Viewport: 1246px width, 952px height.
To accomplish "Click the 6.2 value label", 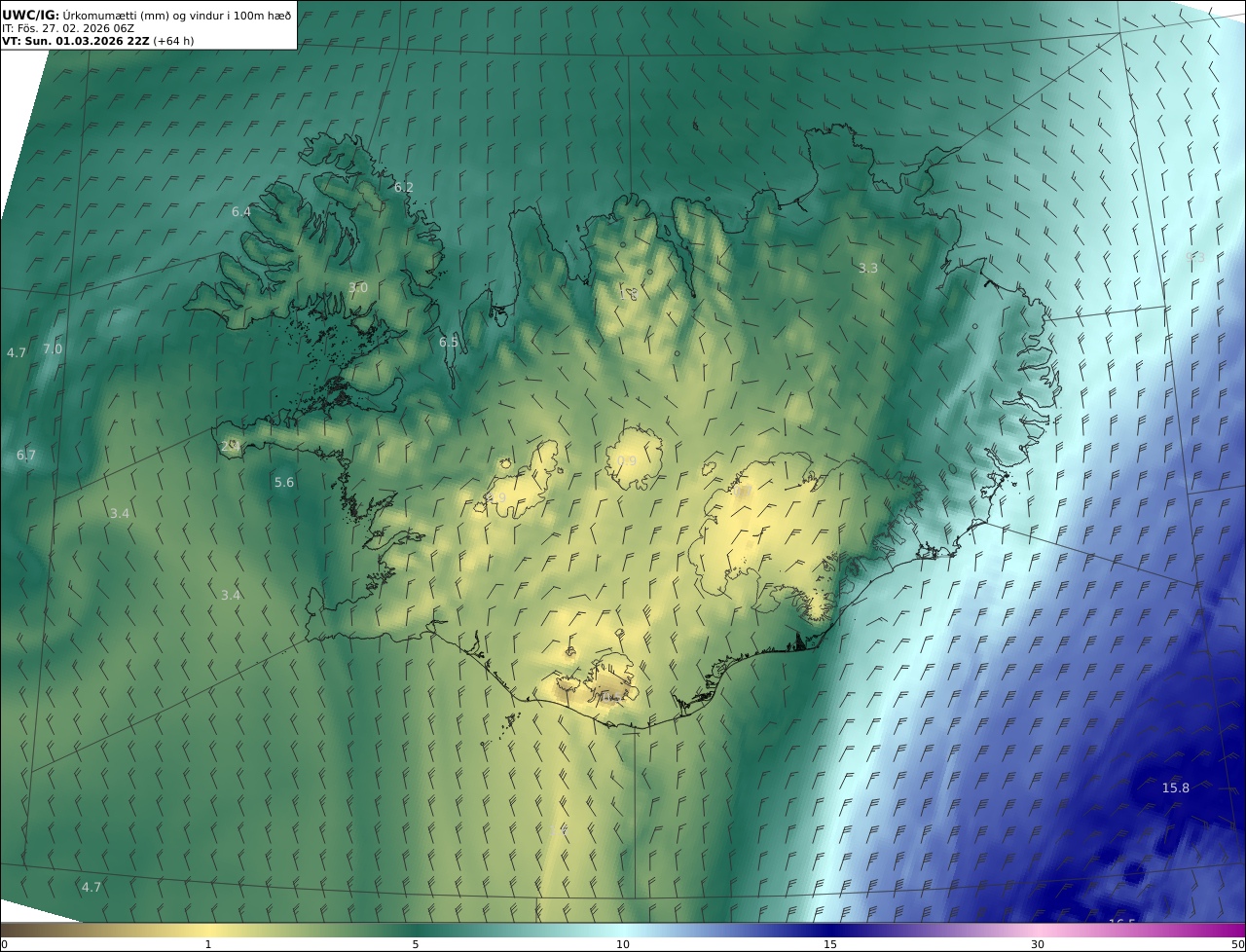I will (404, 187).
